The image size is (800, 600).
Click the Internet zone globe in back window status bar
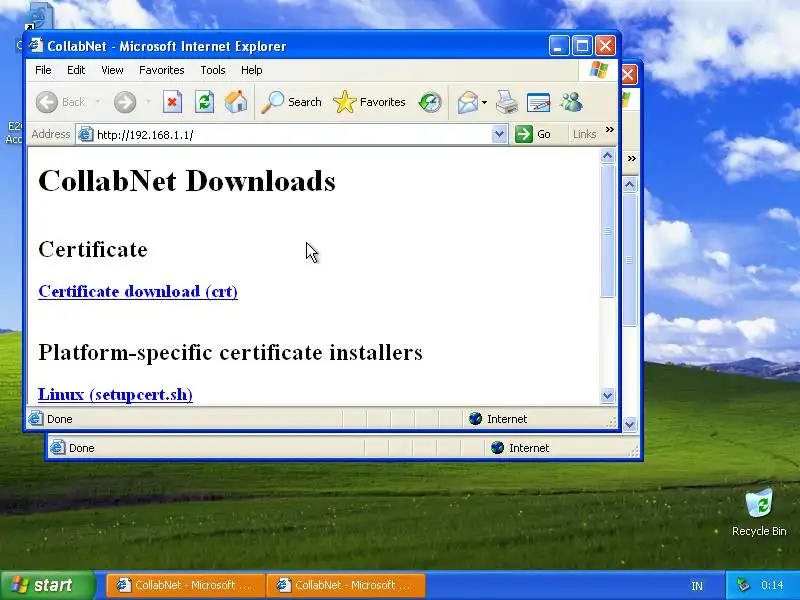(x=497, y=448)
